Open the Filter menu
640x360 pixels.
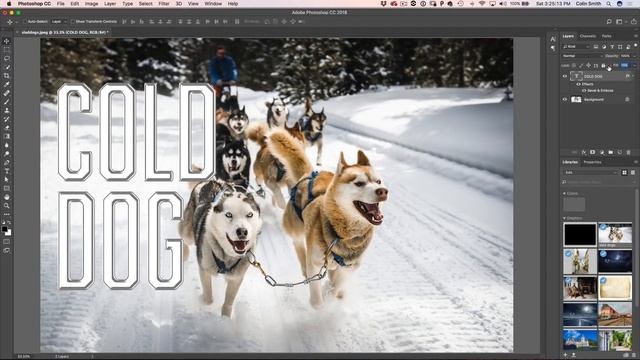(x=164, y=4)
